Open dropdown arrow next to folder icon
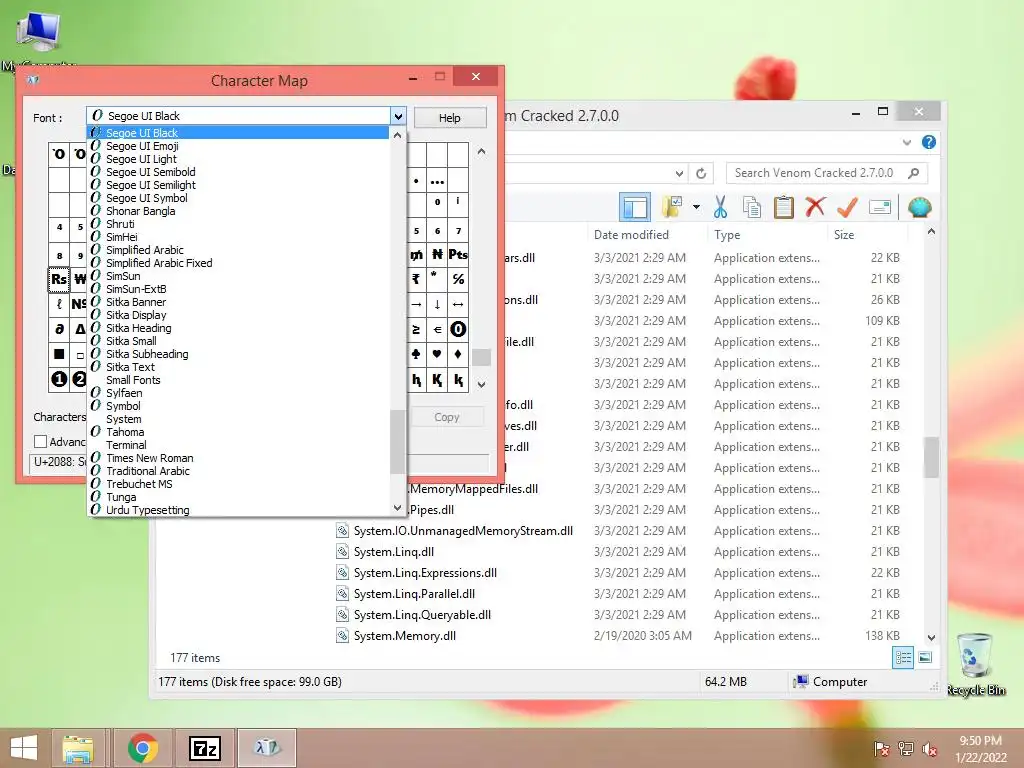 pos(697,207)
